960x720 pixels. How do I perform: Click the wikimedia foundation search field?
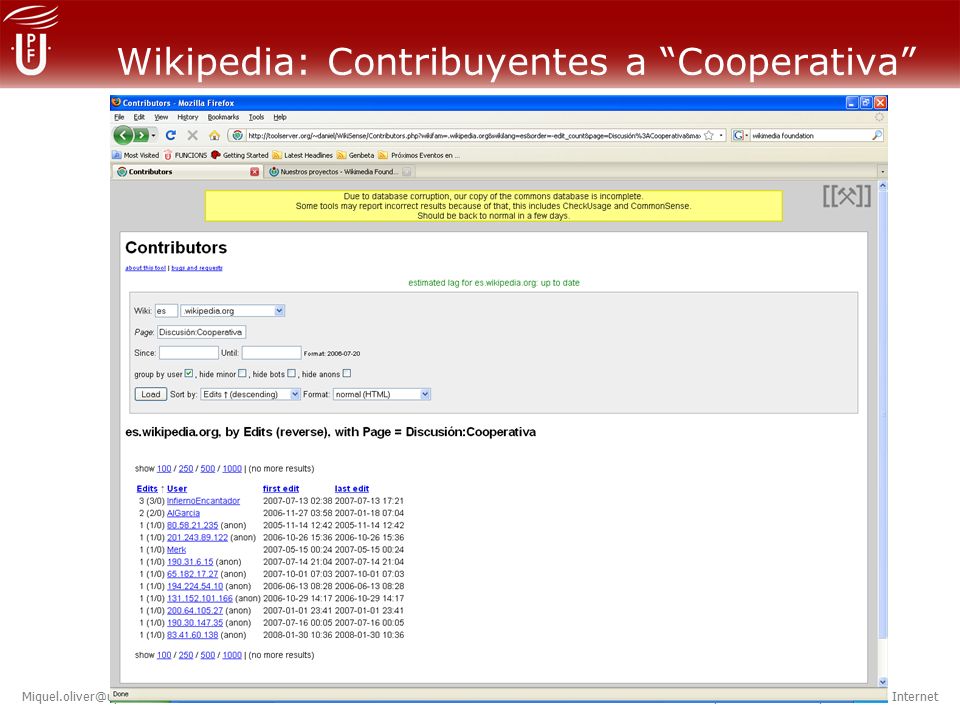coord(810,135)
